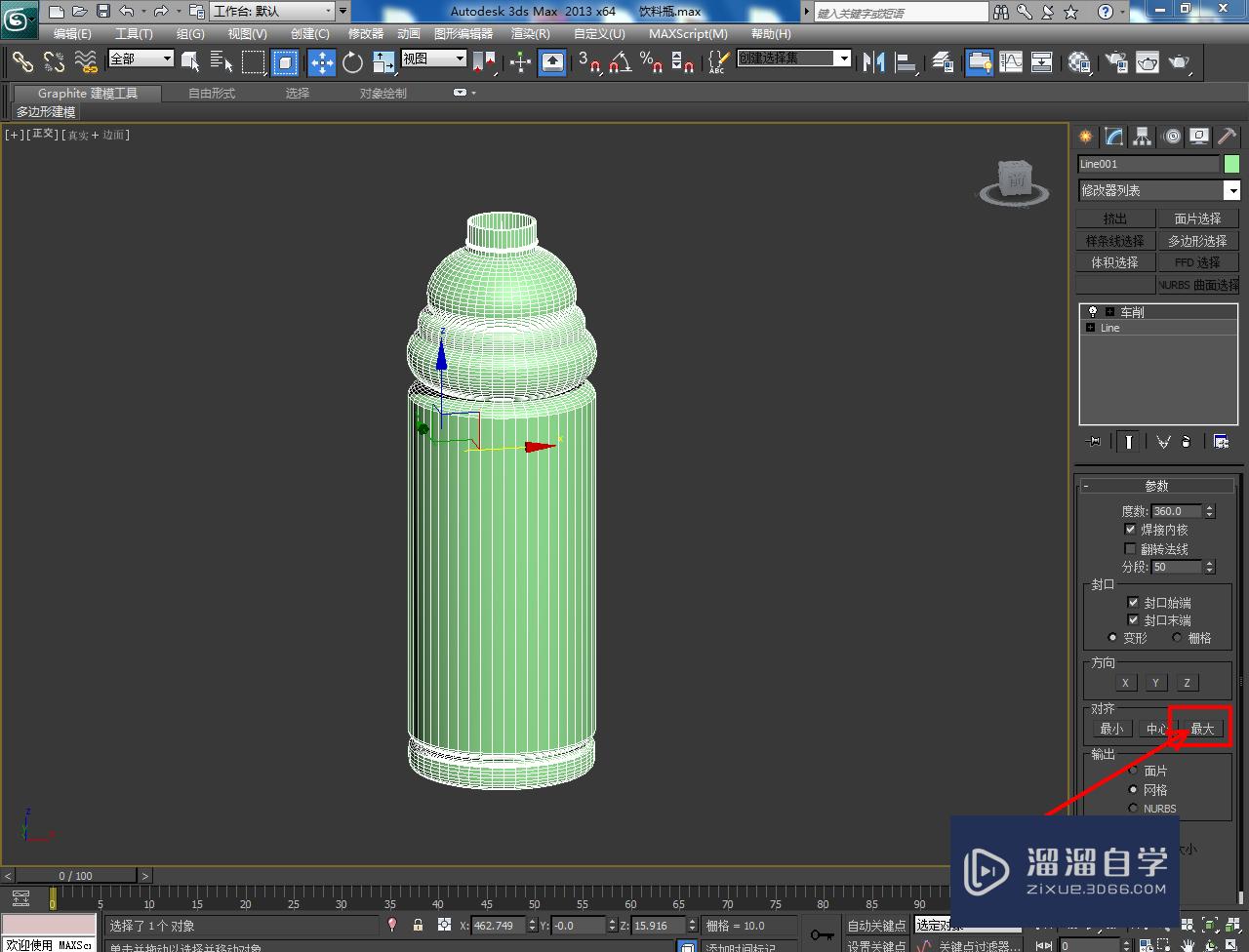Expand the Line stack entry
This screenshot has width=1249, height=952.
1090,328
